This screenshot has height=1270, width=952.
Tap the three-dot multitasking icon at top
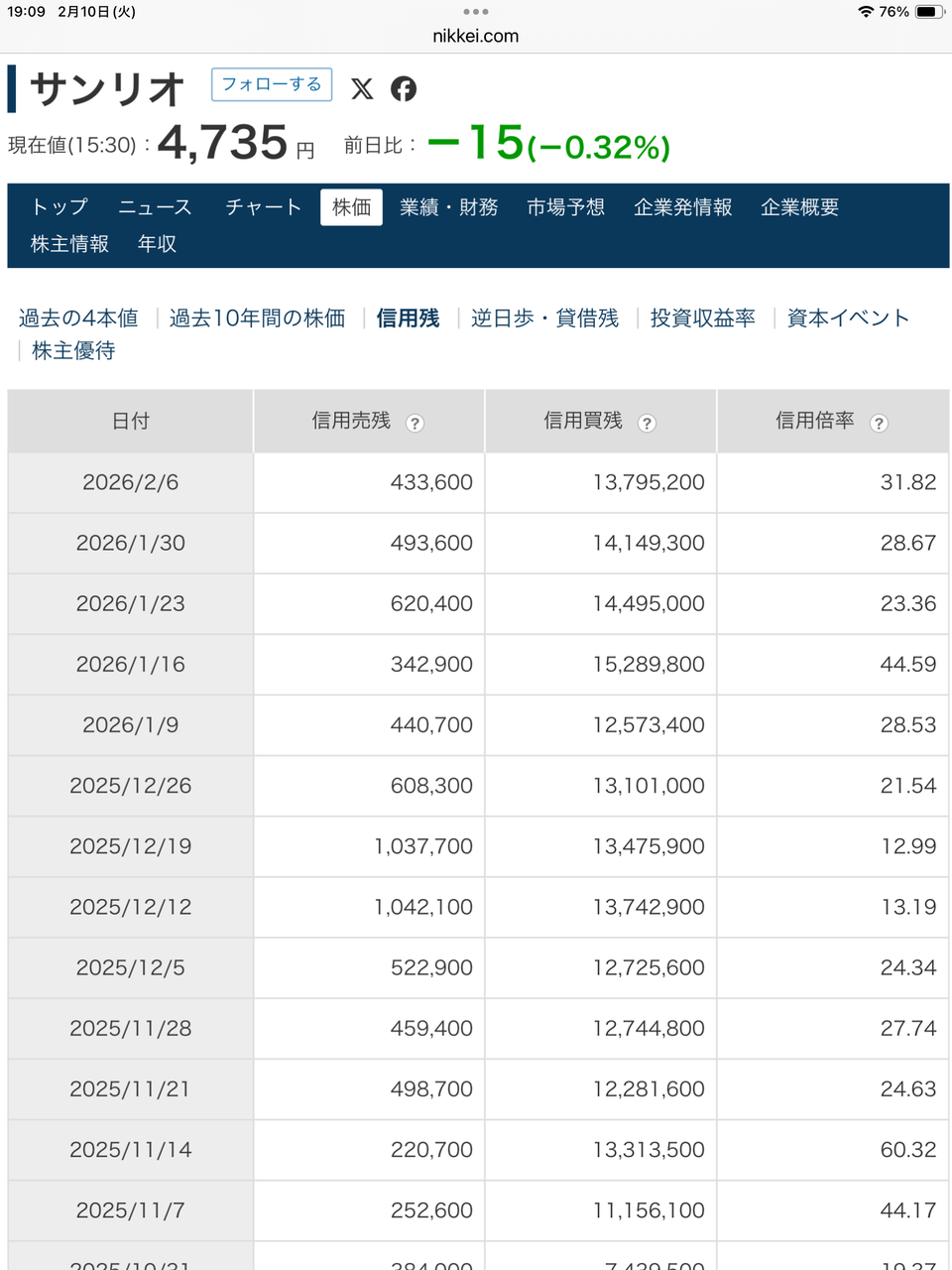(476, 12)
